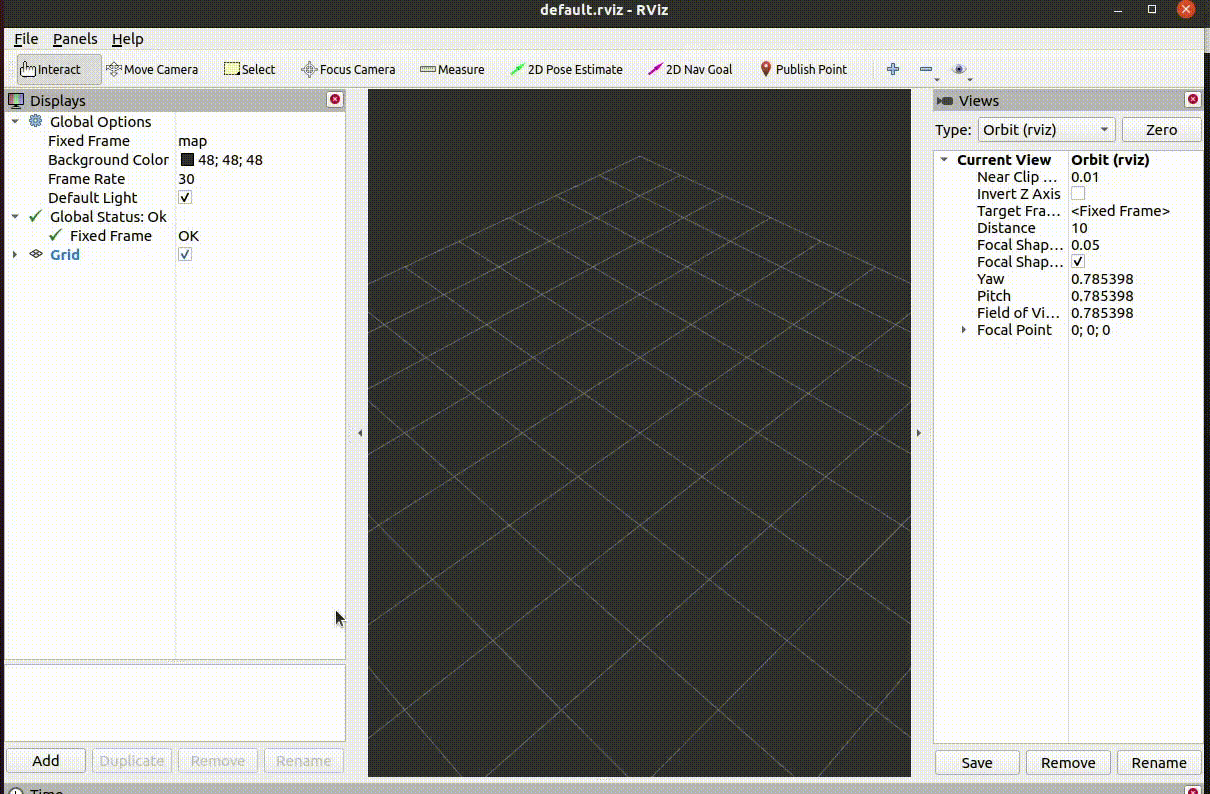Select the Measure tool
This screenshot has height=794, width=1210.
[x=452, y=69]
